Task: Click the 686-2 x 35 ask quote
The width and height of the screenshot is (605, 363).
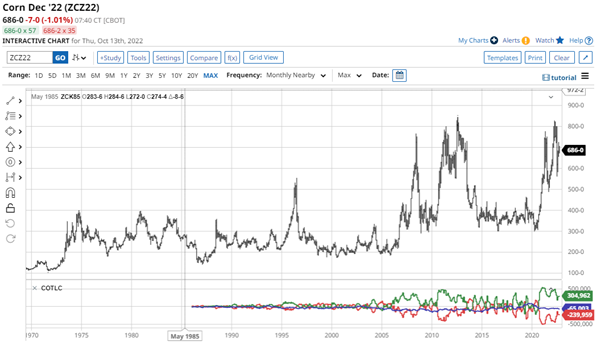Action: pyautogui.click(x=59, y=30)
